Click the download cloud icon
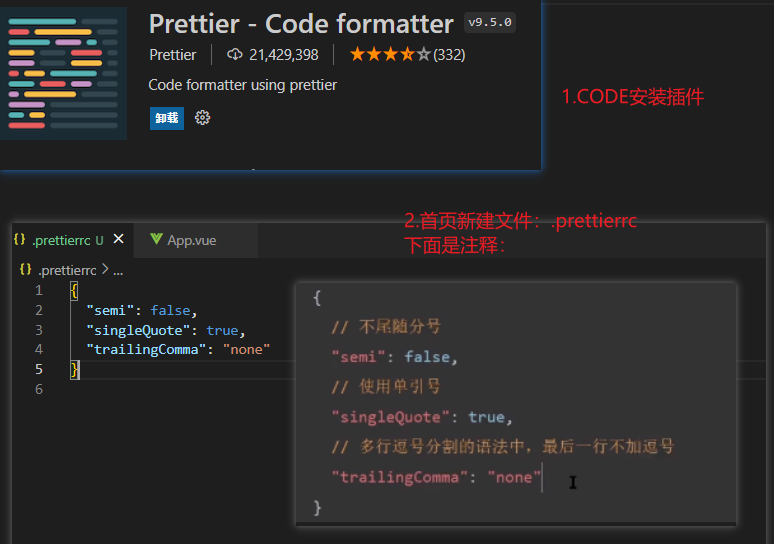The image size is (774, 544). (x=234, y=54)
